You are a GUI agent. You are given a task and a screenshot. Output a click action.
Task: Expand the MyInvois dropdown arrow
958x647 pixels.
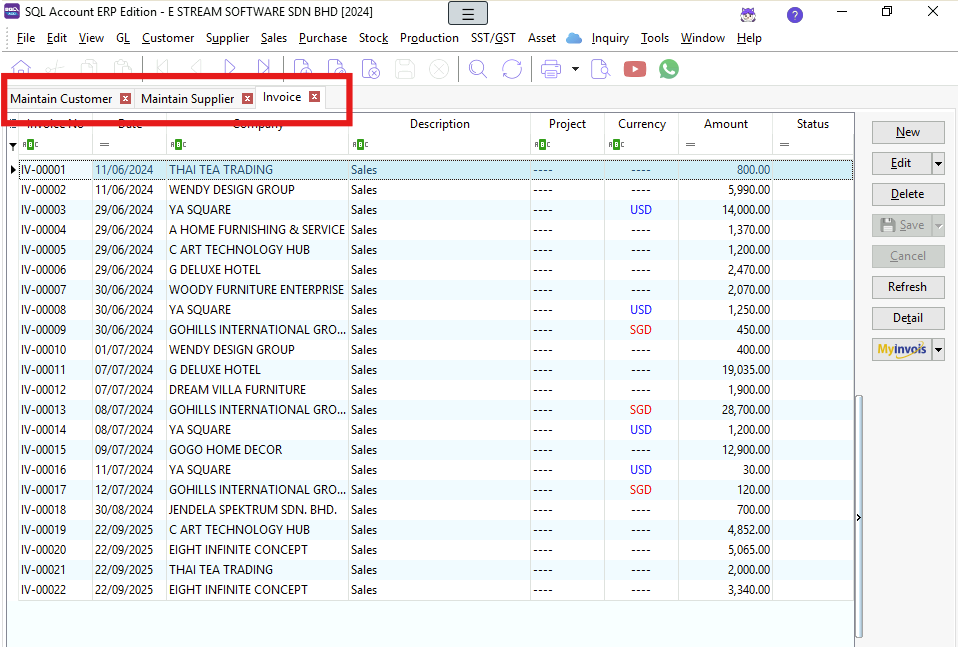tap(938, 349)
